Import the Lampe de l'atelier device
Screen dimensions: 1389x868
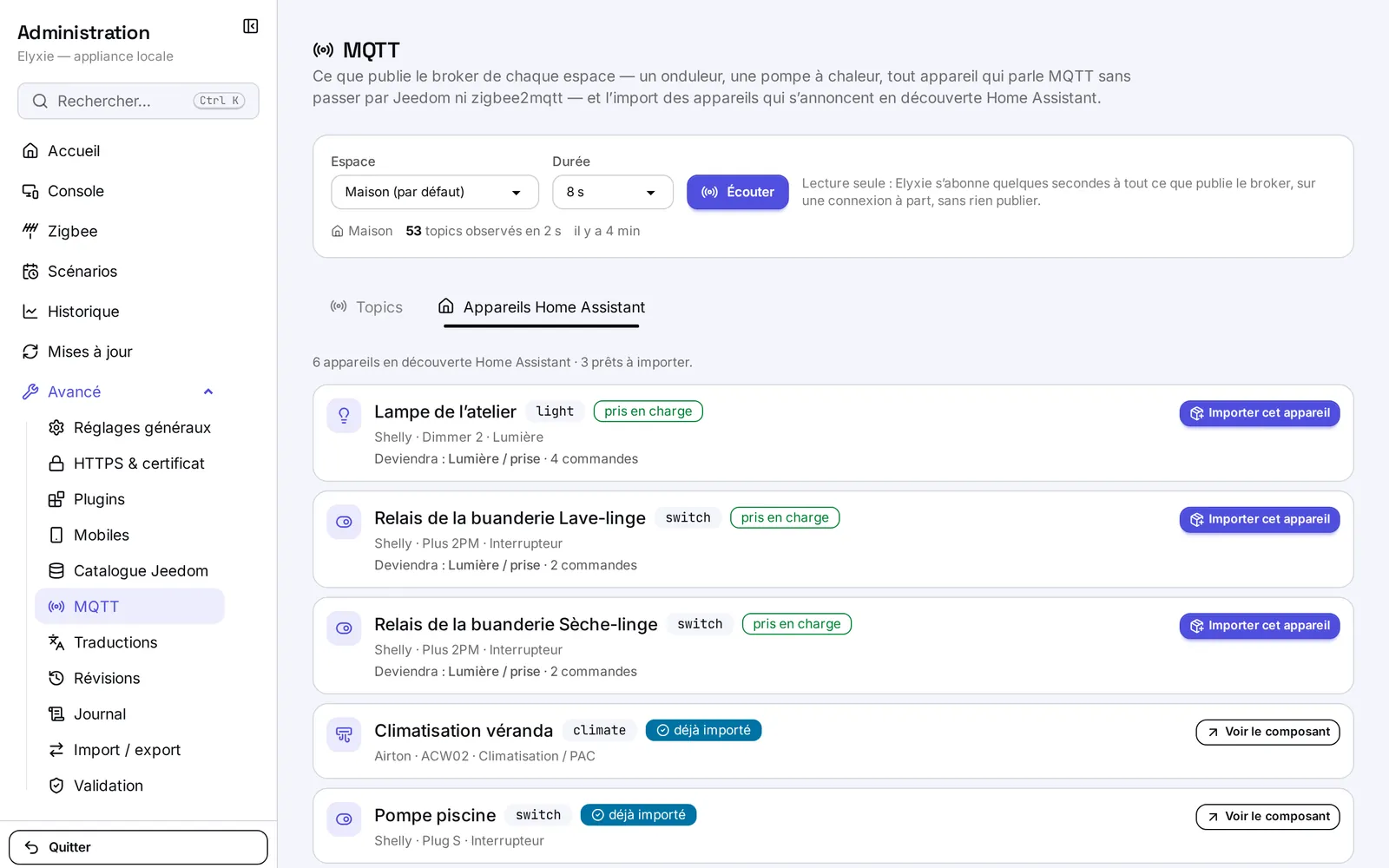(1260, 413)
